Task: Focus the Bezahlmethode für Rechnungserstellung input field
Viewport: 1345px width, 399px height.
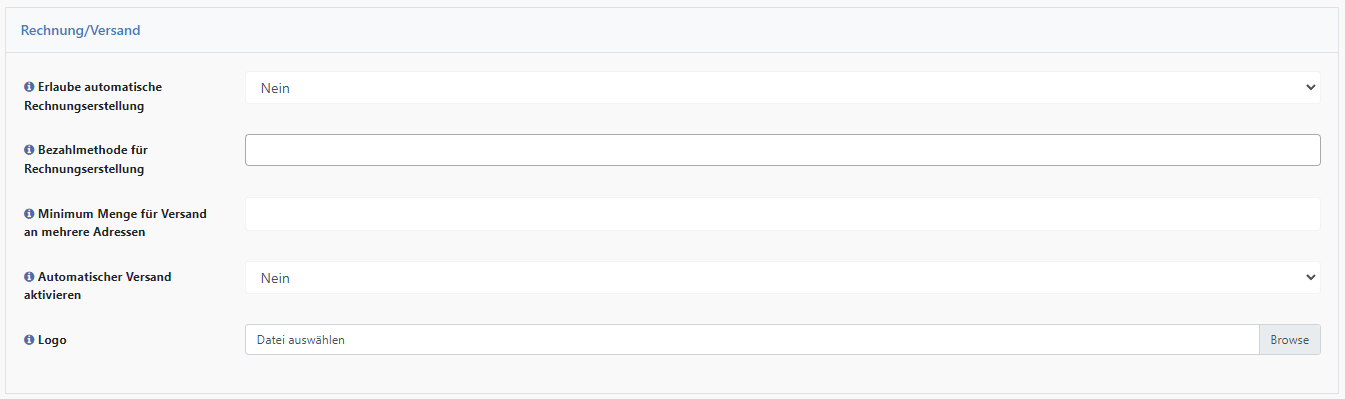Action: point(782,150)
